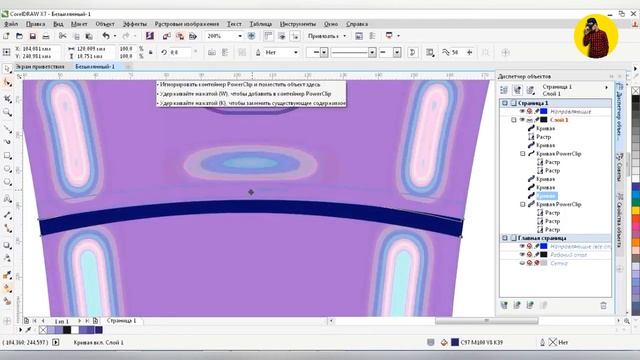This screenshot has height=360, width=640.
Task: Click the delete trash icon in Object Manager
Action: coord(603,305)
